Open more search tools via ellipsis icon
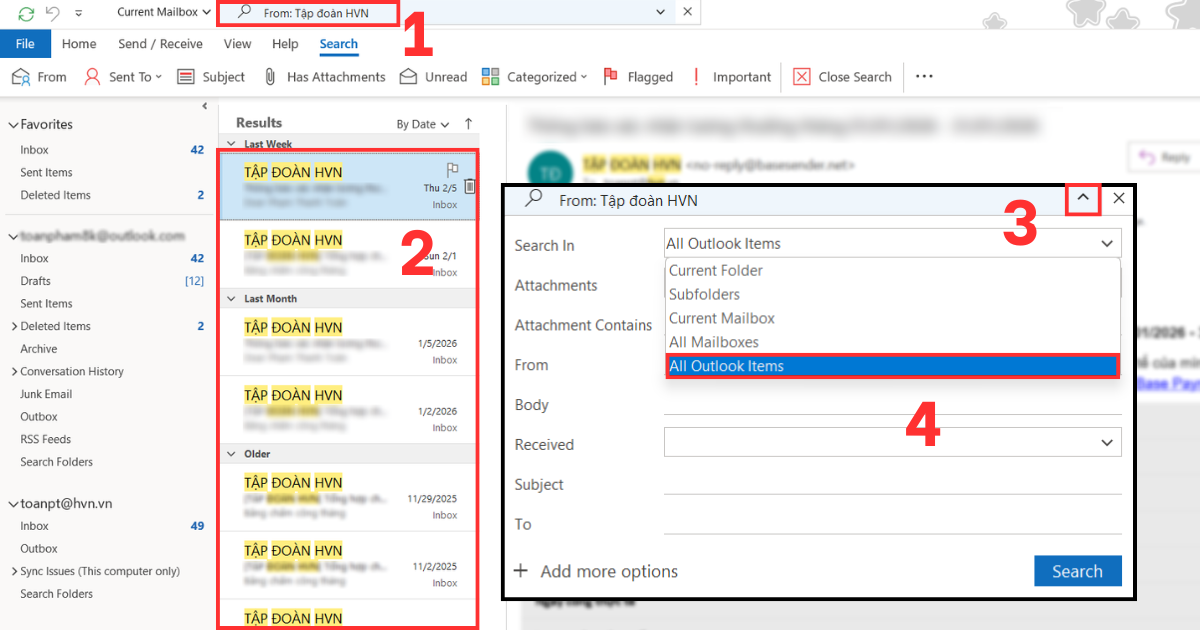1200x630 pixels. (x=923, y=76)
